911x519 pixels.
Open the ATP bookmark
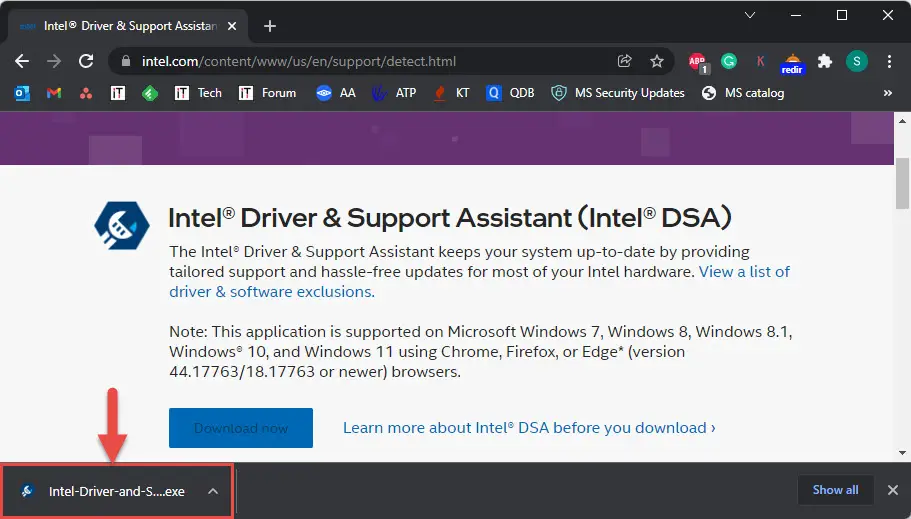coord(394,93)
